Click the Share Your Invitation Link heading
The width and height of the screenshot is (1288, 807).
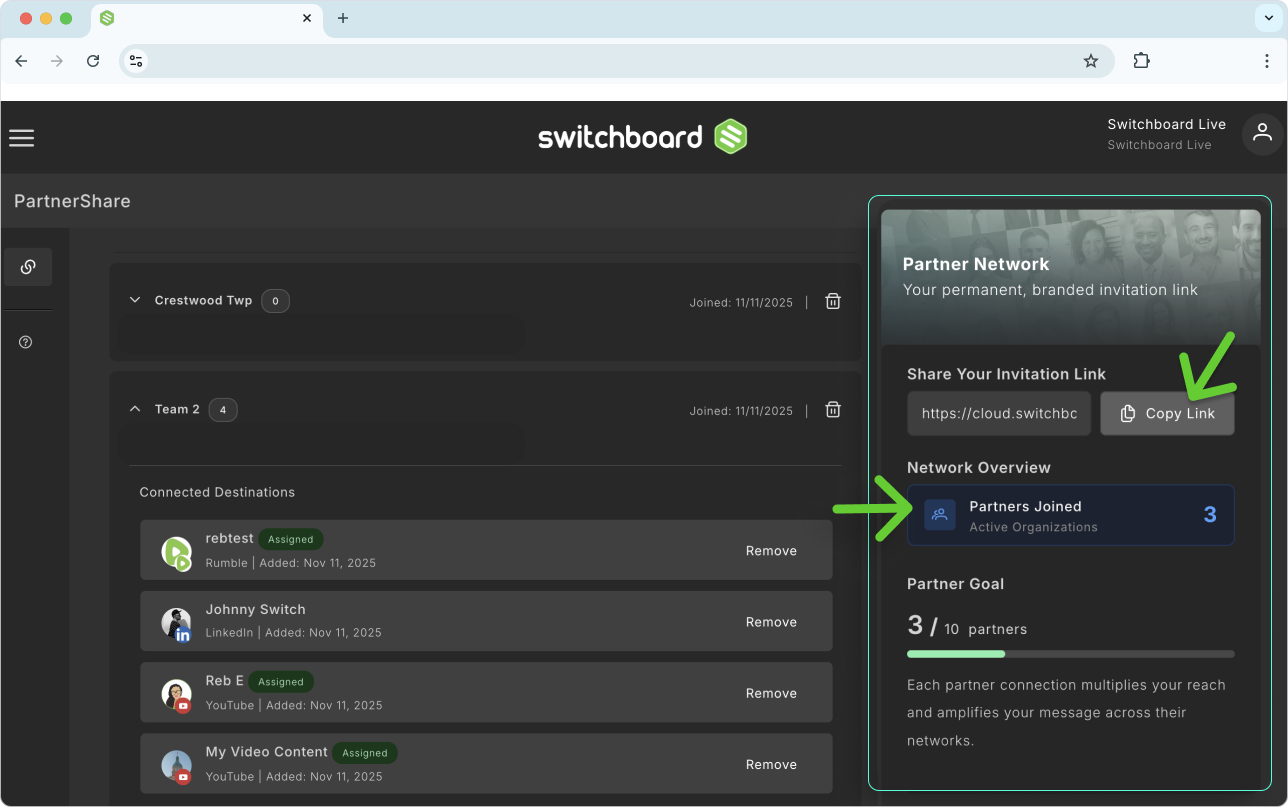coord(1006,374)
